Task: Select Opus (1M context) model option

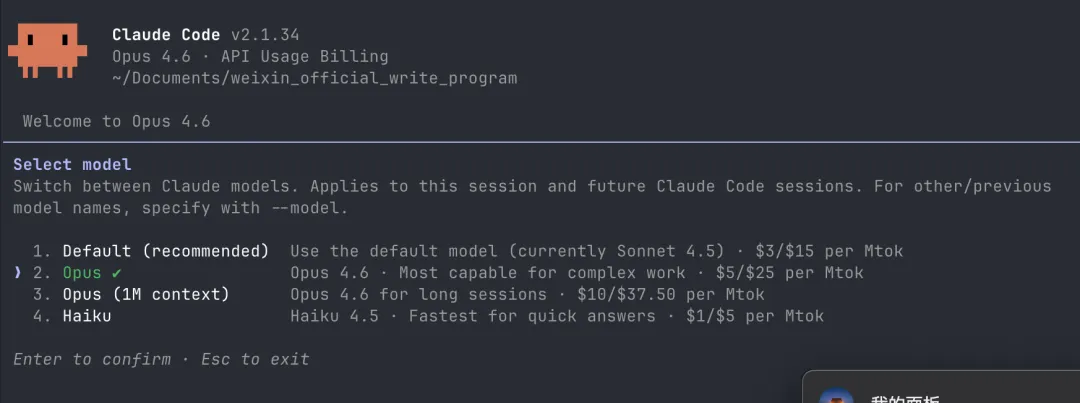Action: coord(146,295)
